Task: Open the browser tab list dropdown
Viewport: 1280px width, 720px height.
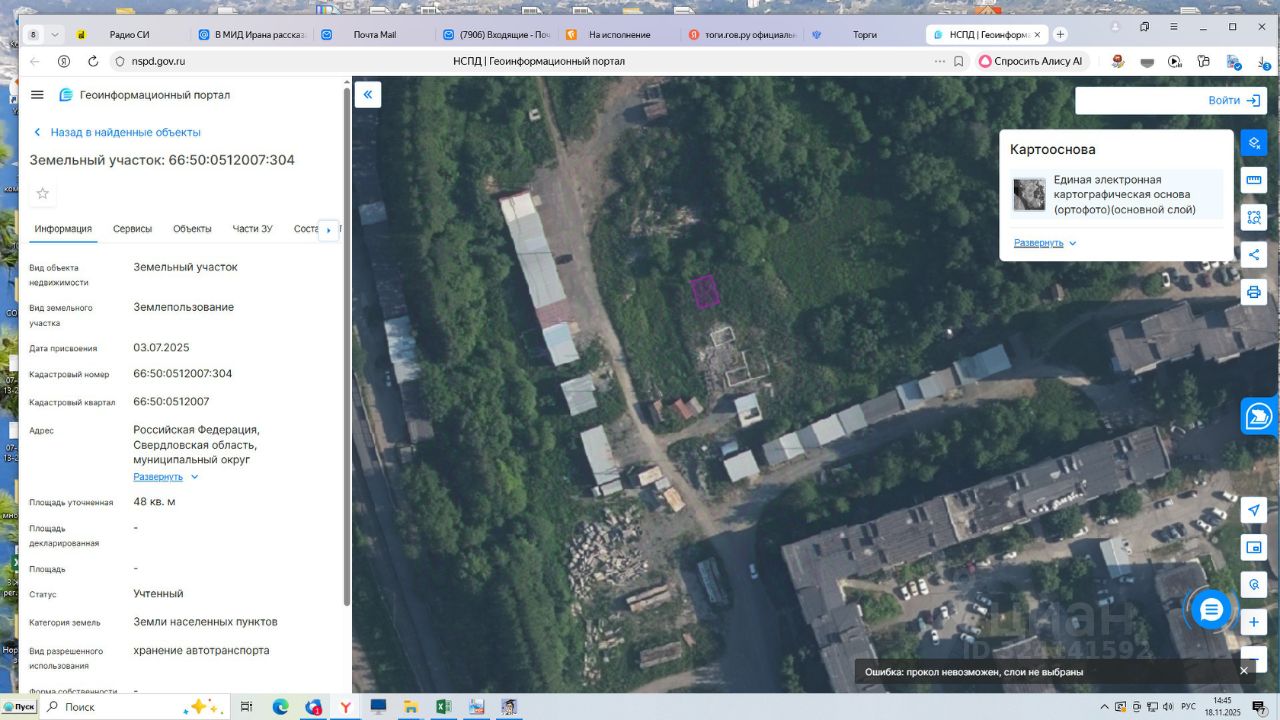Action: (55, 34)
